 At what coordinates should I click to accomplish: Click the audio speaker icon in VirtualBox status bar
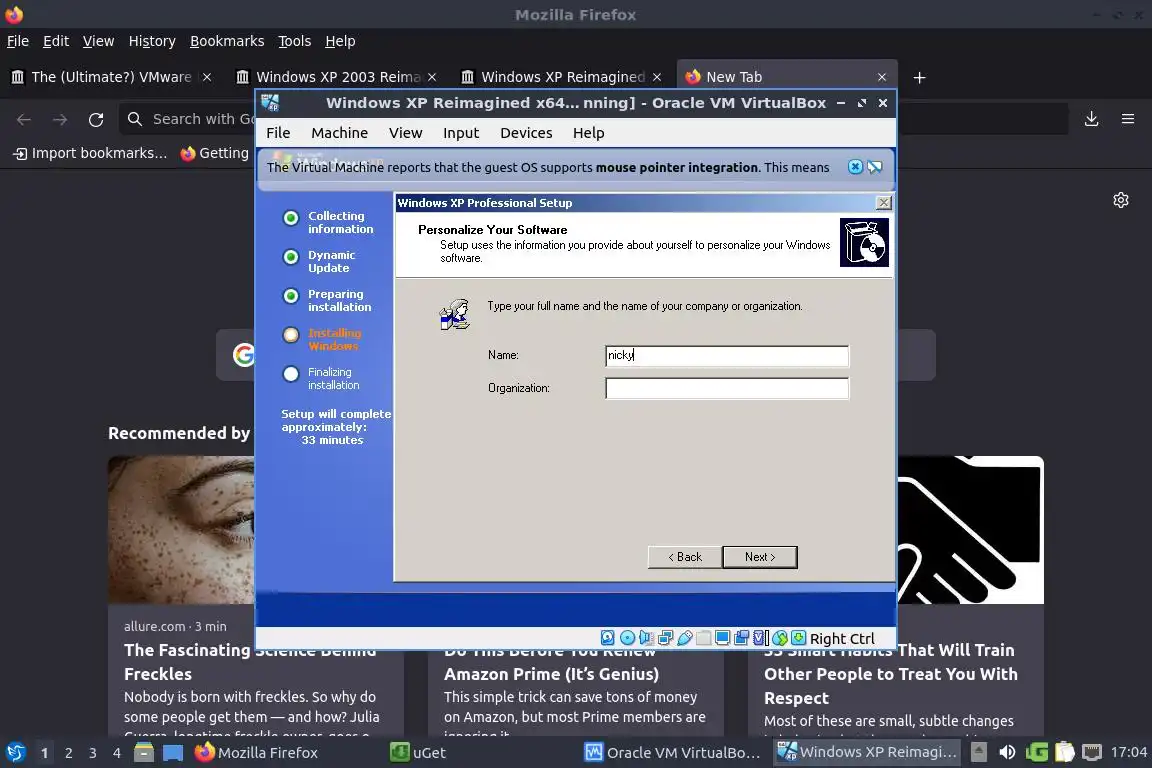[647, 638]
